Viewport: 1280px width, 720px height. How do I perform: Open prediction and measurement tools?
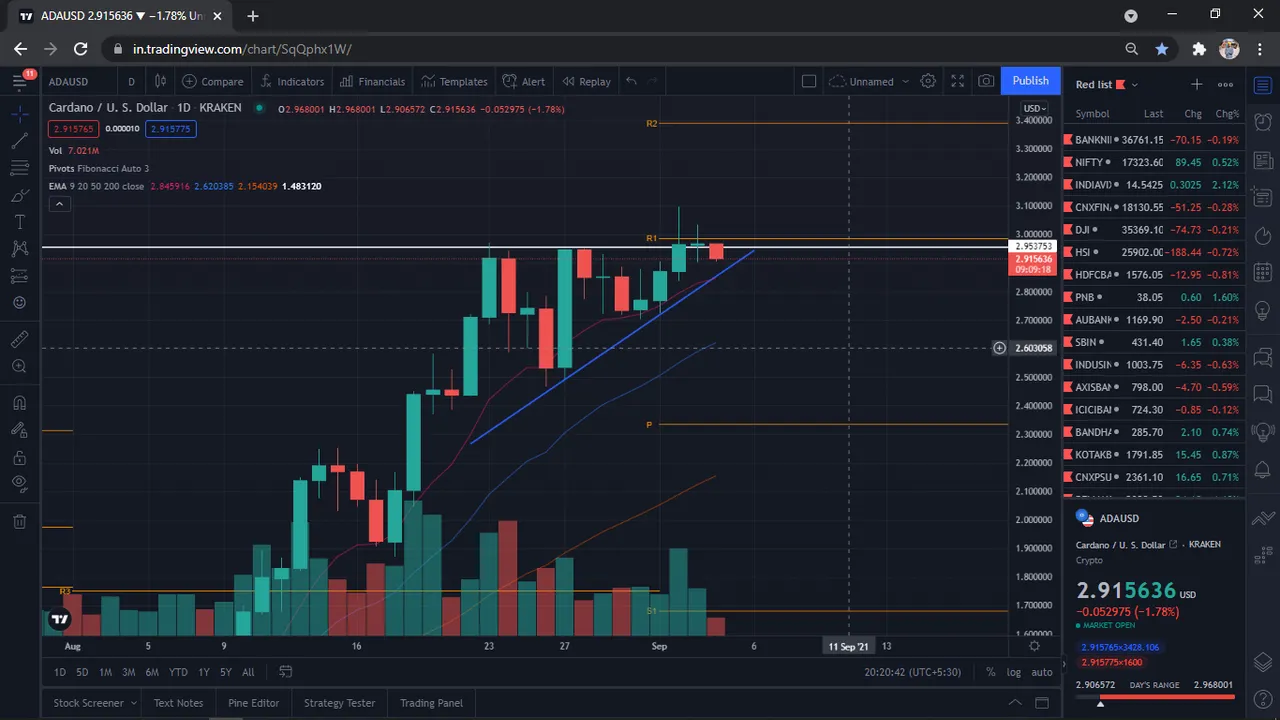[19, 276]
